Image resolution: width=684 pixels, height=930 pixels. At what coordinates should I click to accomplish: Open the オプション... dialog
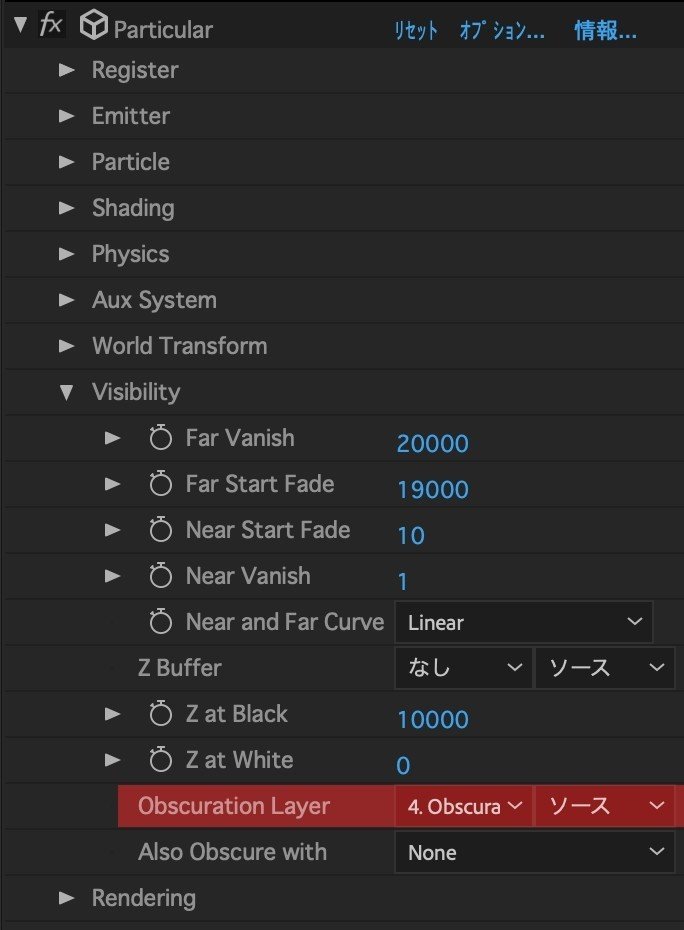tap(502, 30)
